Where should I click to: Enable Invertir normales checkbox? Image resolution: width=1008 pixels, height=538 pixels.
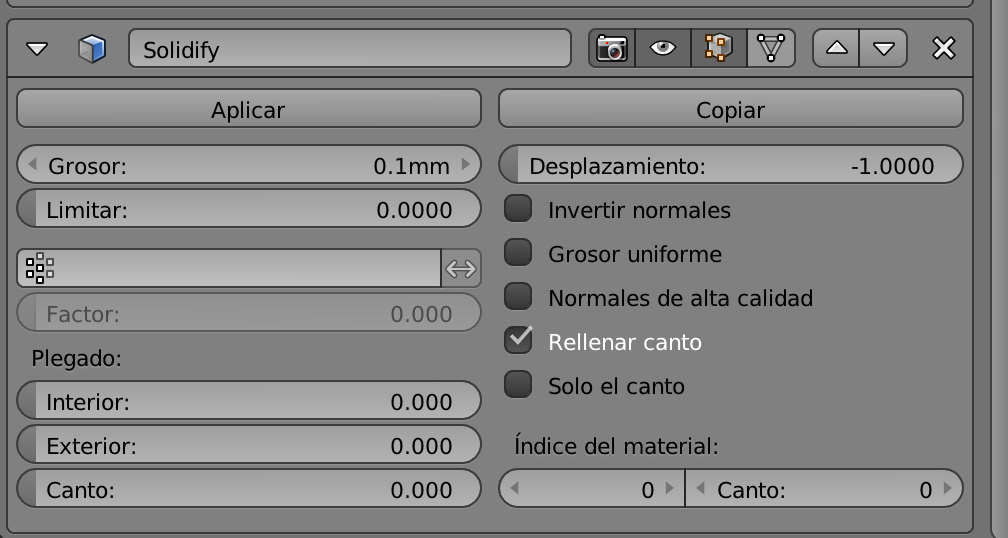click(518, 210)
